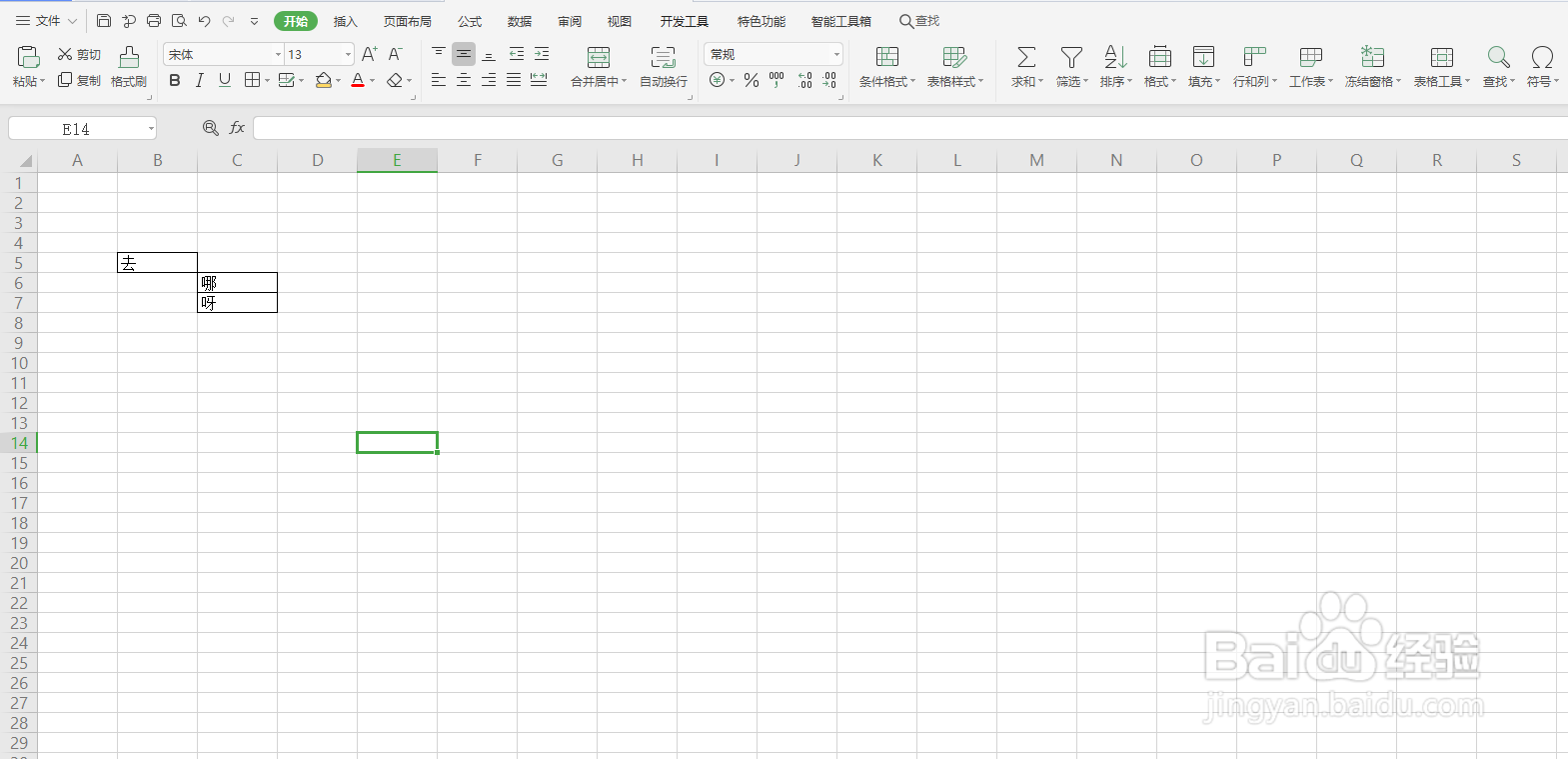This screenshot has height=759, width=1568.
Task: Toggle Underline formatting
Action: coord(225,80)
